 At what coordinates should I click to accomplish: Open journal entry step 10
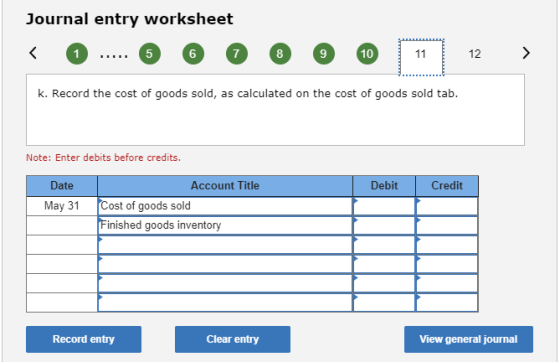pos(368,54)
